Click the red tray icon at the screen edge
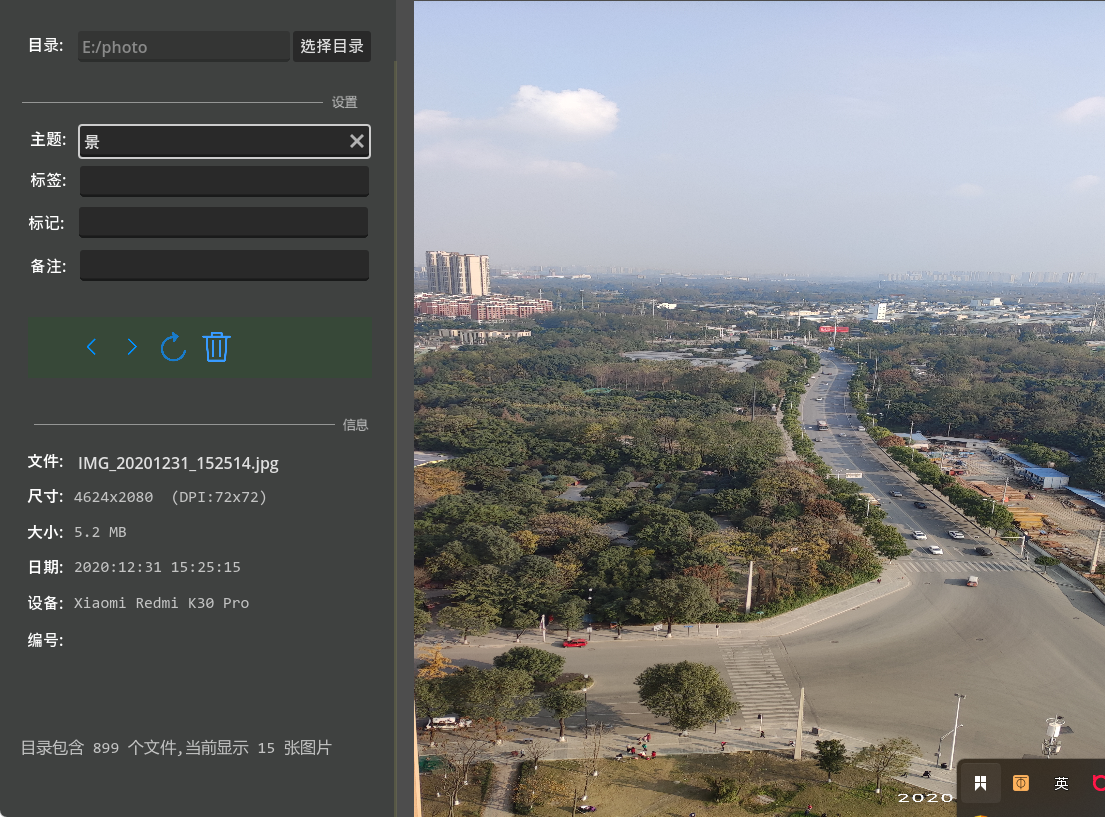 [1098, 783]
